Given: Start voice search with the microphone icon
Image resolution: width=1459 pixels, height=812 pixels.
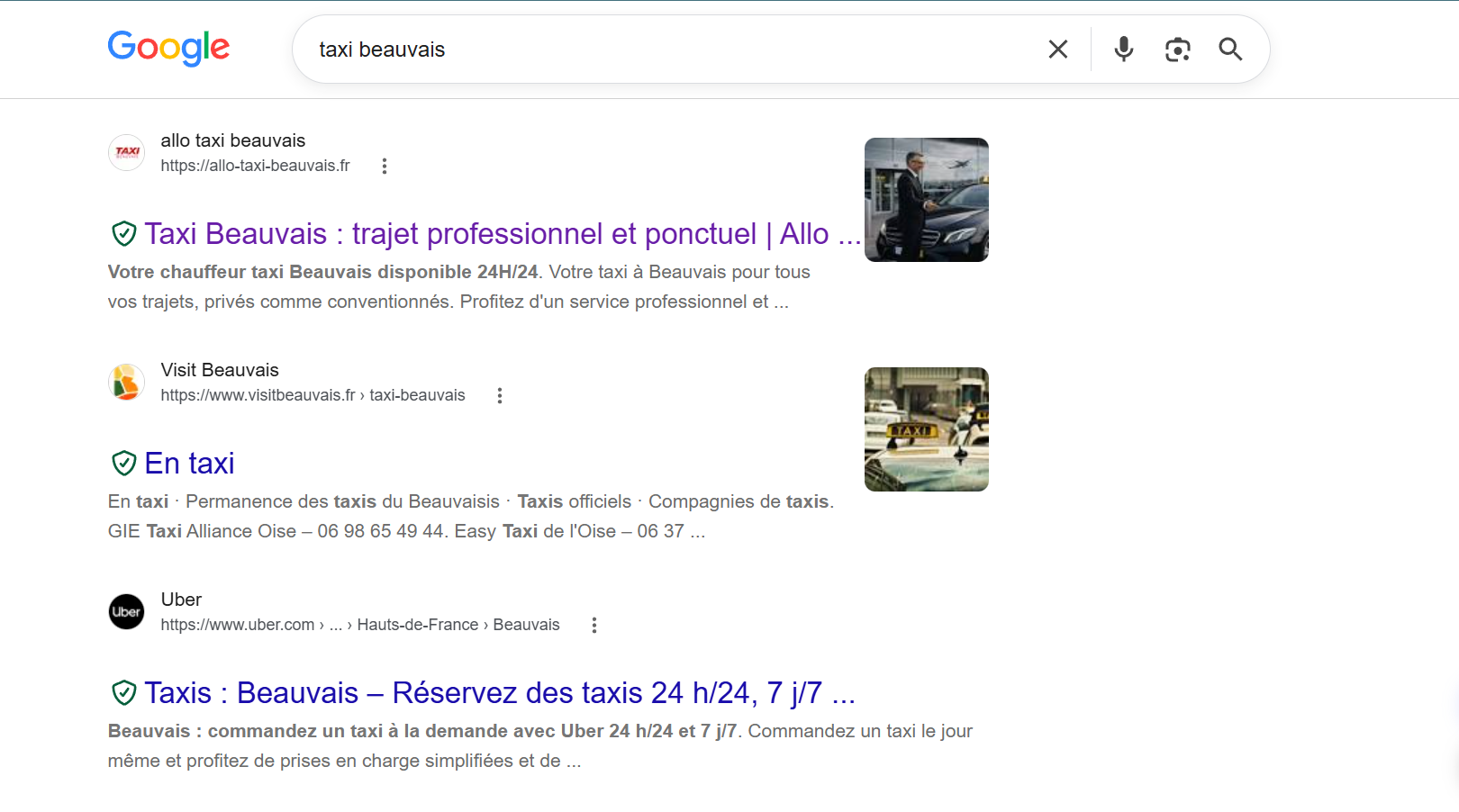Looking at the screenshot, I should [x=1123, y=50].
